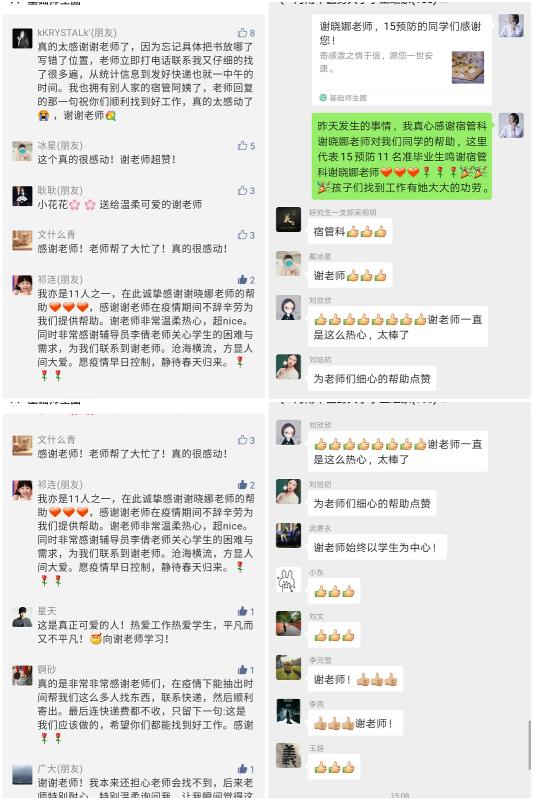Viewport: 533px width, 800px height.
Task: Toggle the like on 钢砂's comment
Action: click(242, 669)
